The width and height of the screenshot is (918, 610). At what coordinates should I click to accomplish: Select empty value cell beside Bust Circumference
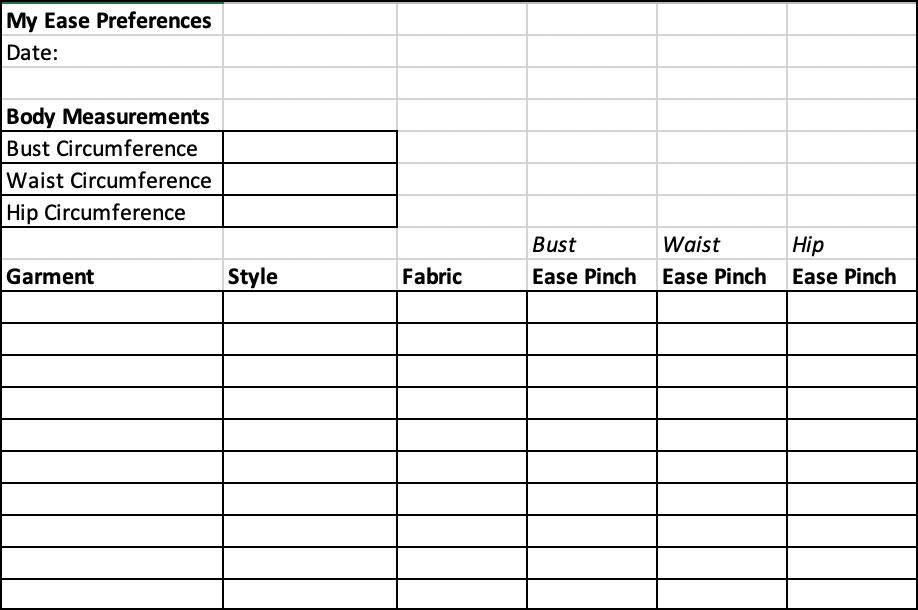pyautogui.click(x=310, y=148)
